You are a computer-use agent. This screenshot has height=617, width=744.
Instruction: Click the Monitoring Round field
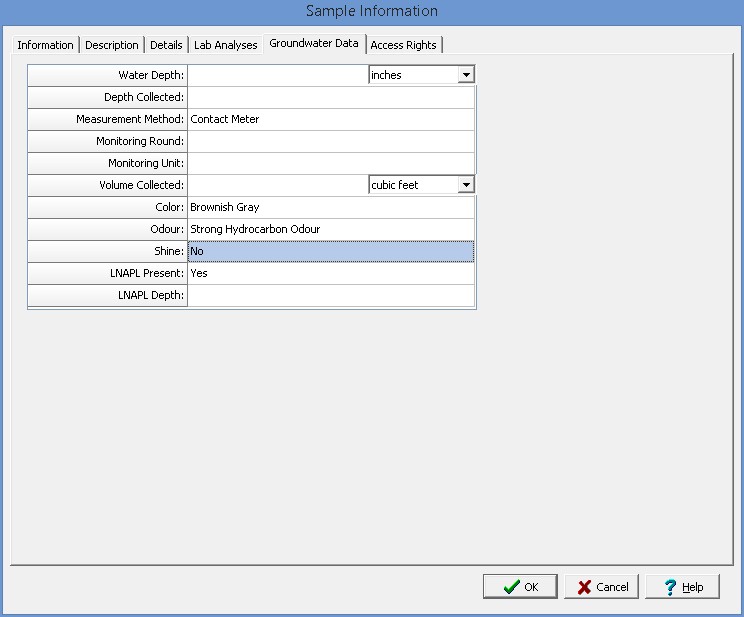coord(330,141)
